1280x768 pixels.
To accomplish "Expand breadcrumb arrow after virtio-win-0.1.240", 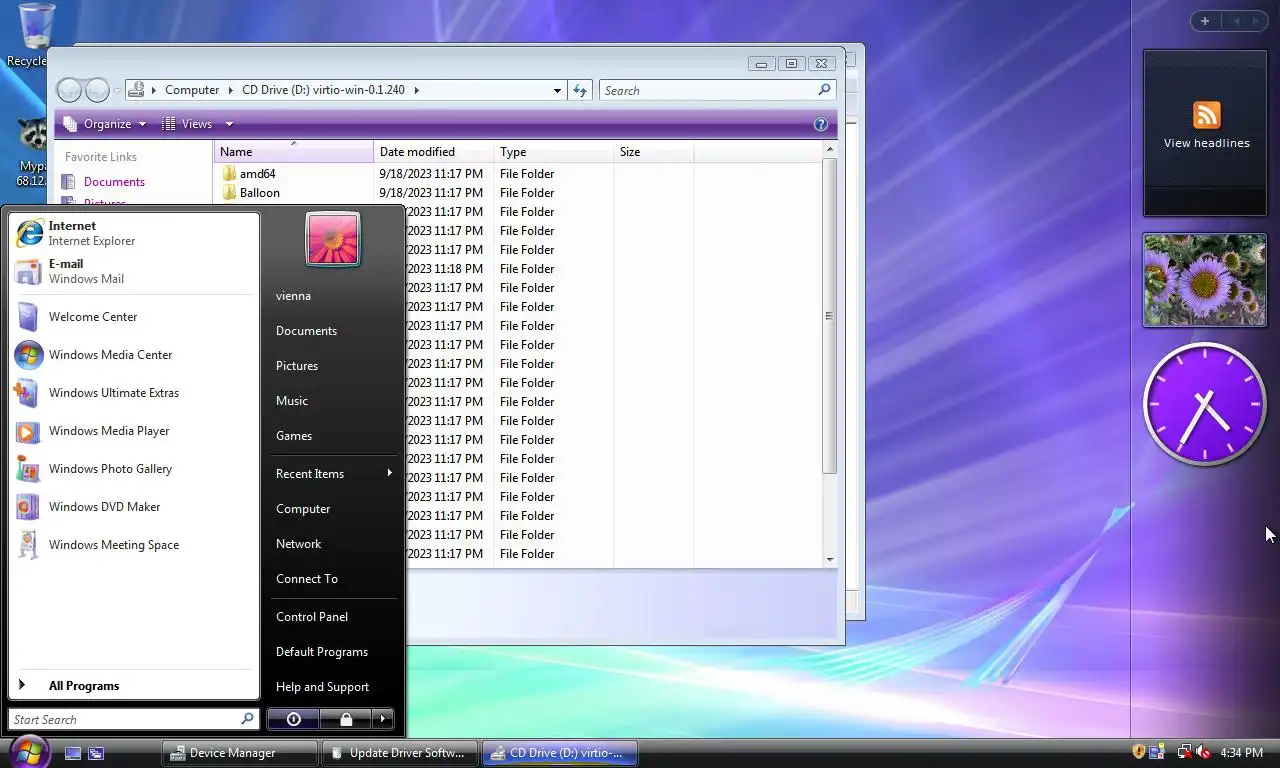I will pyautogui.click(x=417, y=90).
